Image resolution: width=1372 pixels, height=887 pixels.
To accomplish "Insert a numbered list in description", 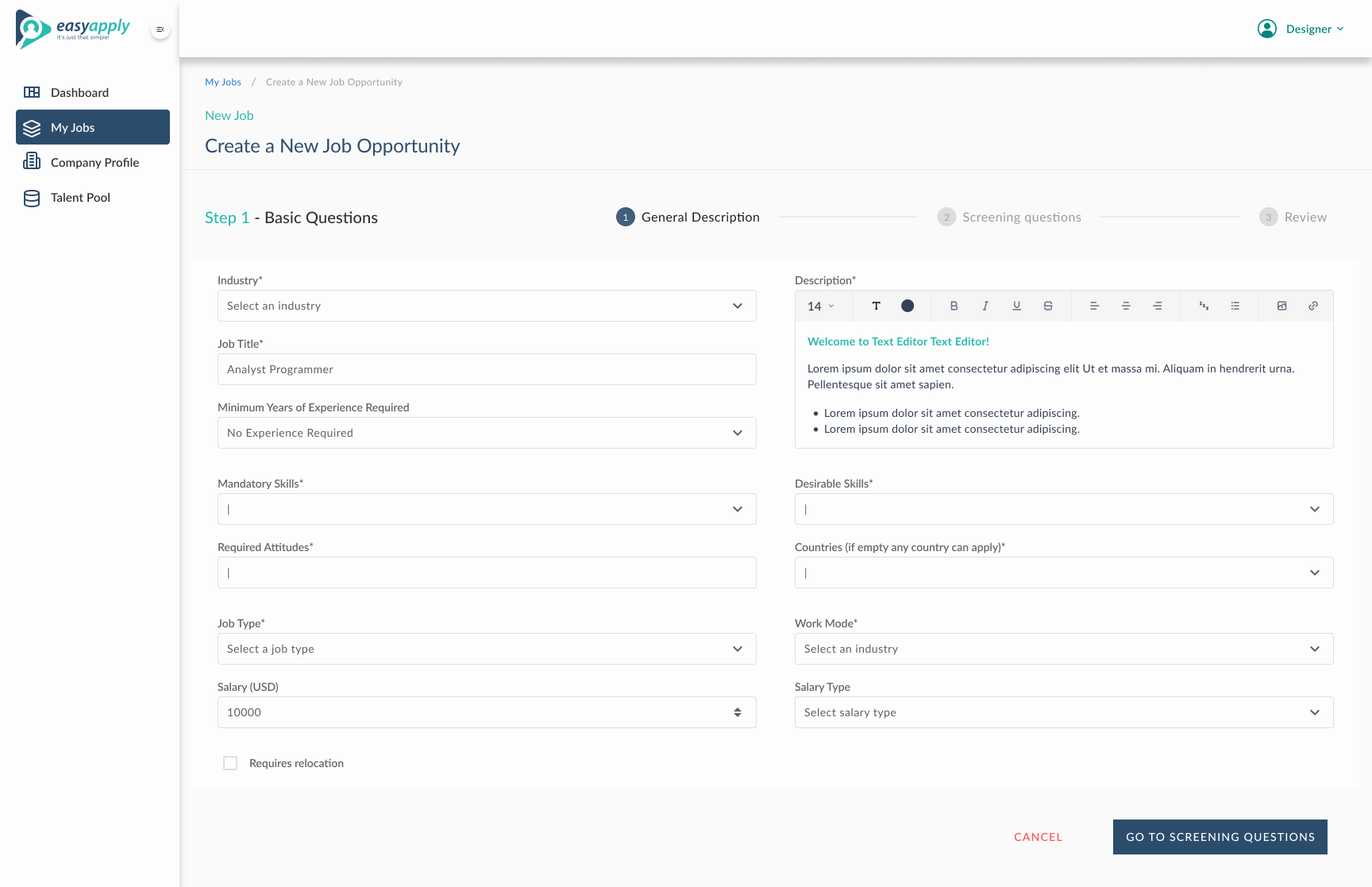I will click(1204, 306).
